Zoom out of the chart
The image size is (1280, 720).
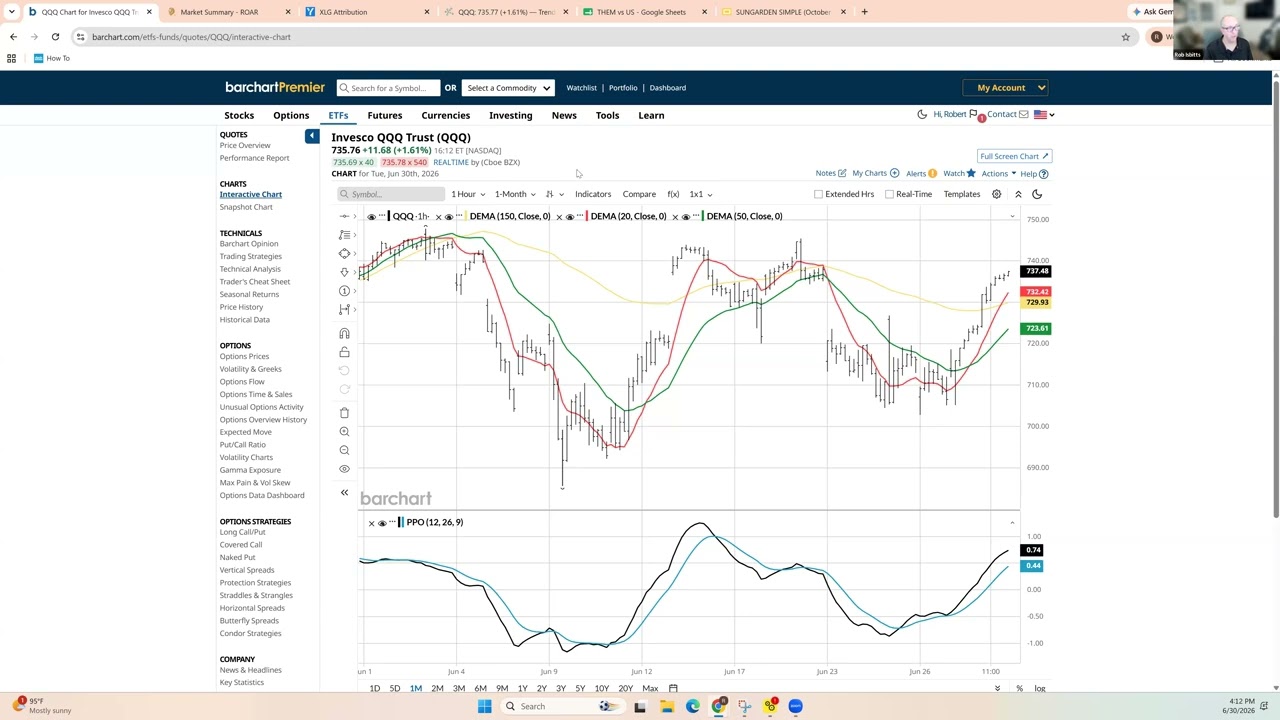(x=344, y=450)
